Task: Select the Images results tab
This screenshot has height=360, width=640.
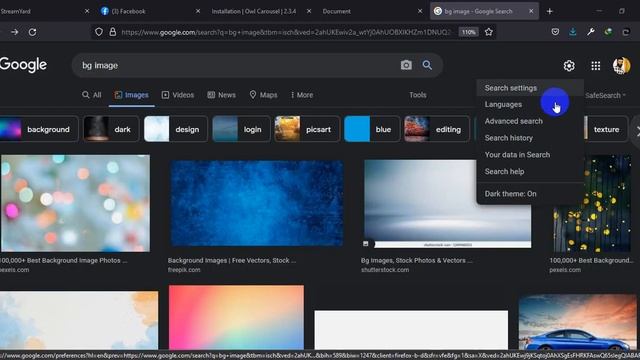Action: [131, 95]
